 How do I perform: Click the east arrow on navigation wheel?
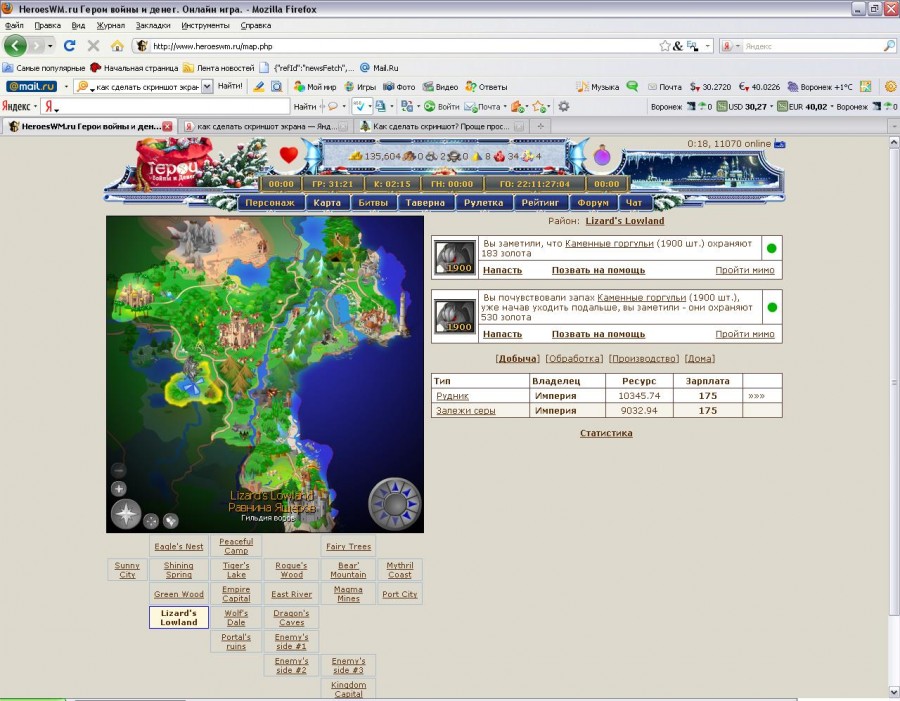tap(413, 505)
